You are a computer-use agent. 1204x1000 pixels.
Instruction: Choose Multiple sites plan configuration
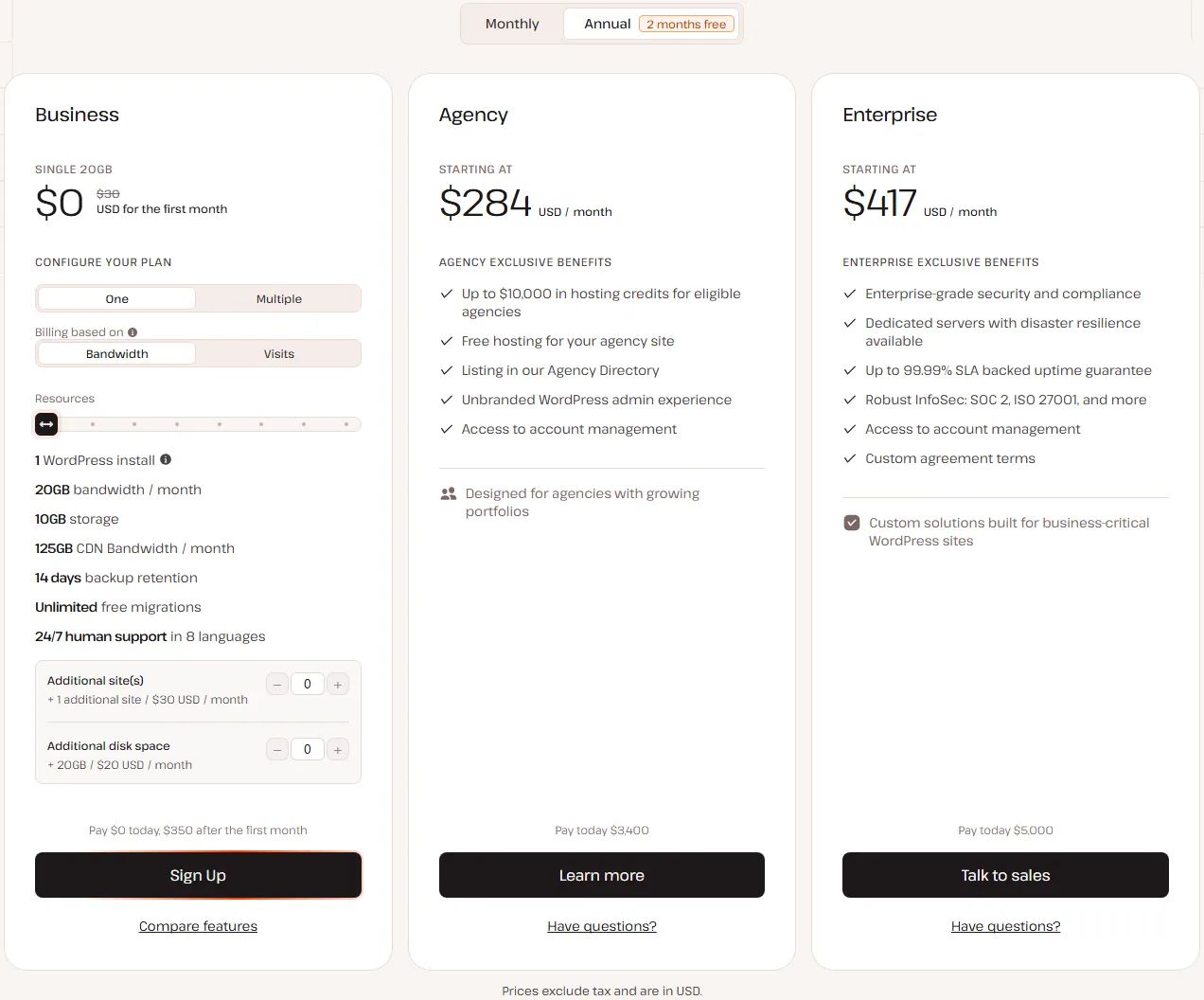point(279,299)
